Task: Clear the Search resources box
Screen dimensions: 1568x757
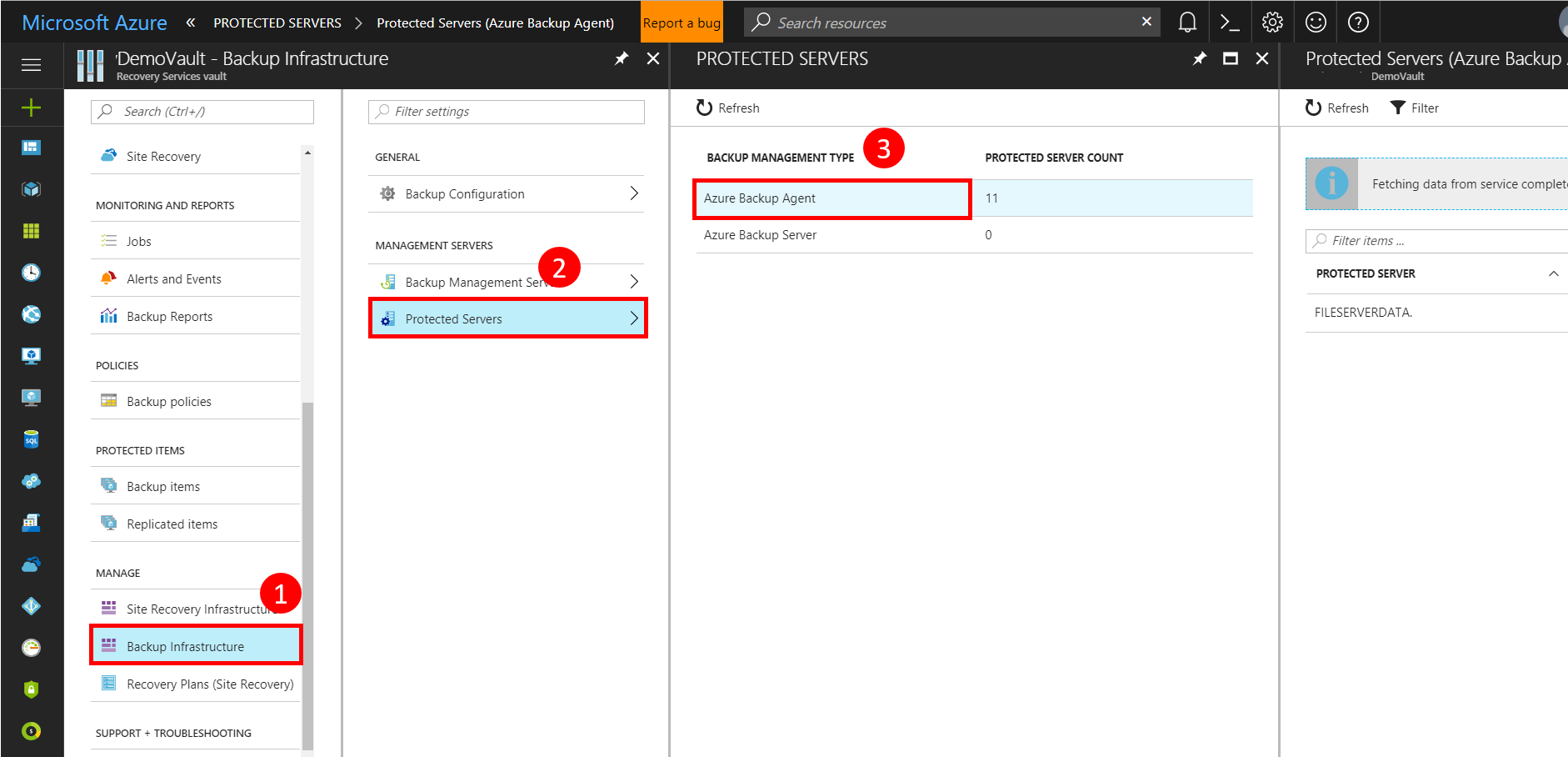Action: pyautogui.click(x=1146, y=22)
